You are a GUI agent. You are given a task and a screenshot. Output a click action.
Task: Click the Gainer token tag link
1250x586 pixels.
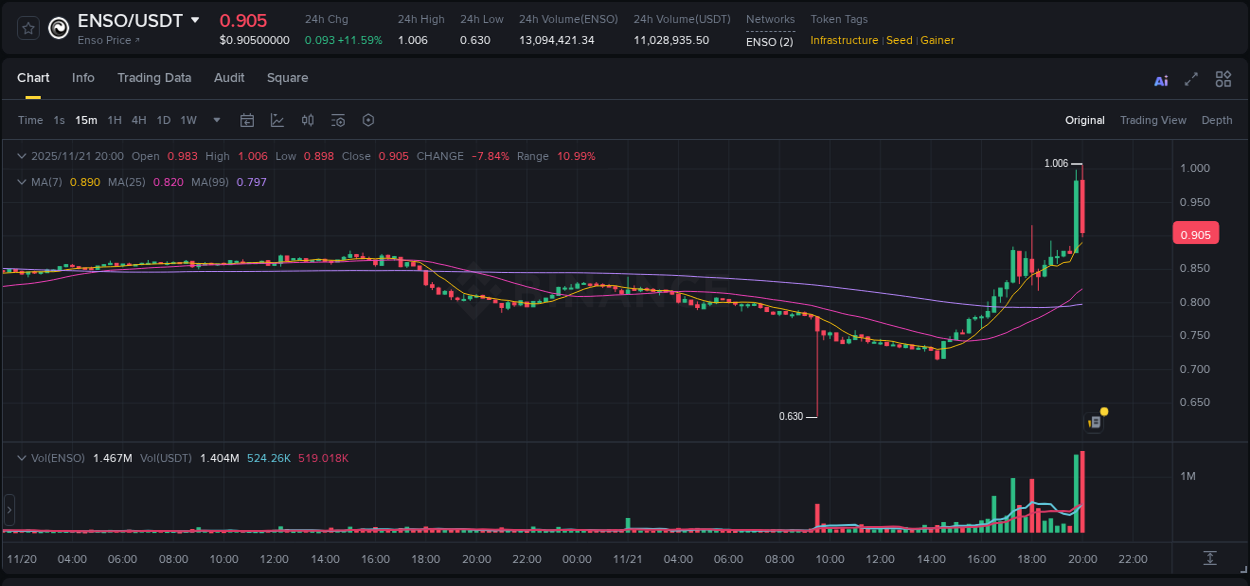click(937, 40)
